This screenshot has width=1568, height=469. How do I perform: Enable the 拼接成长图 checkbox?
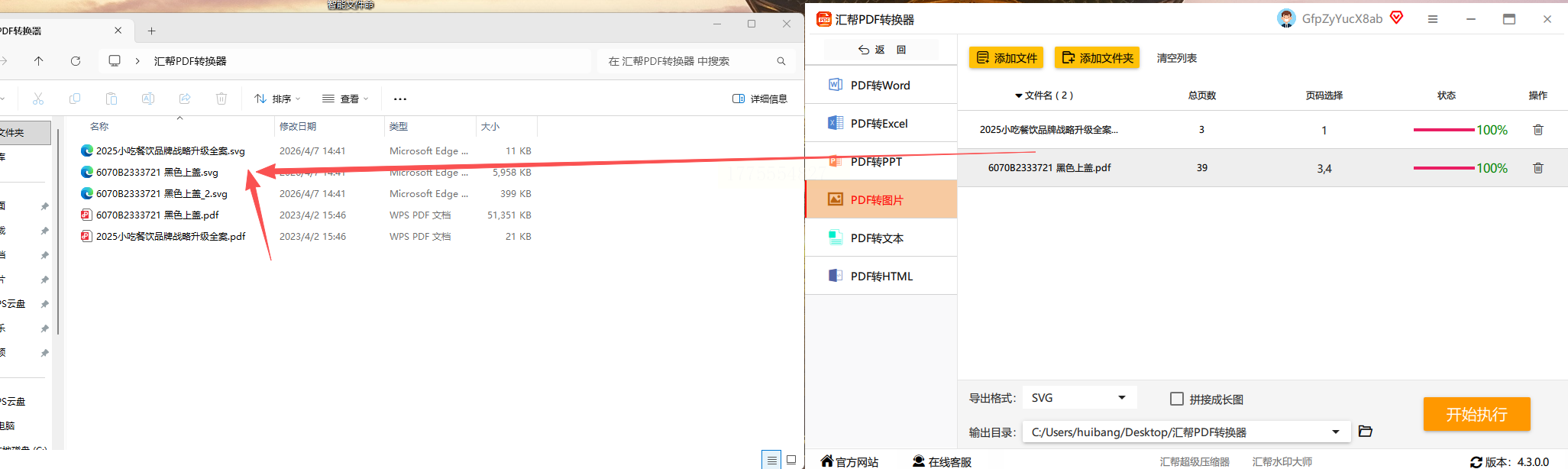(x=1177, y=399)
